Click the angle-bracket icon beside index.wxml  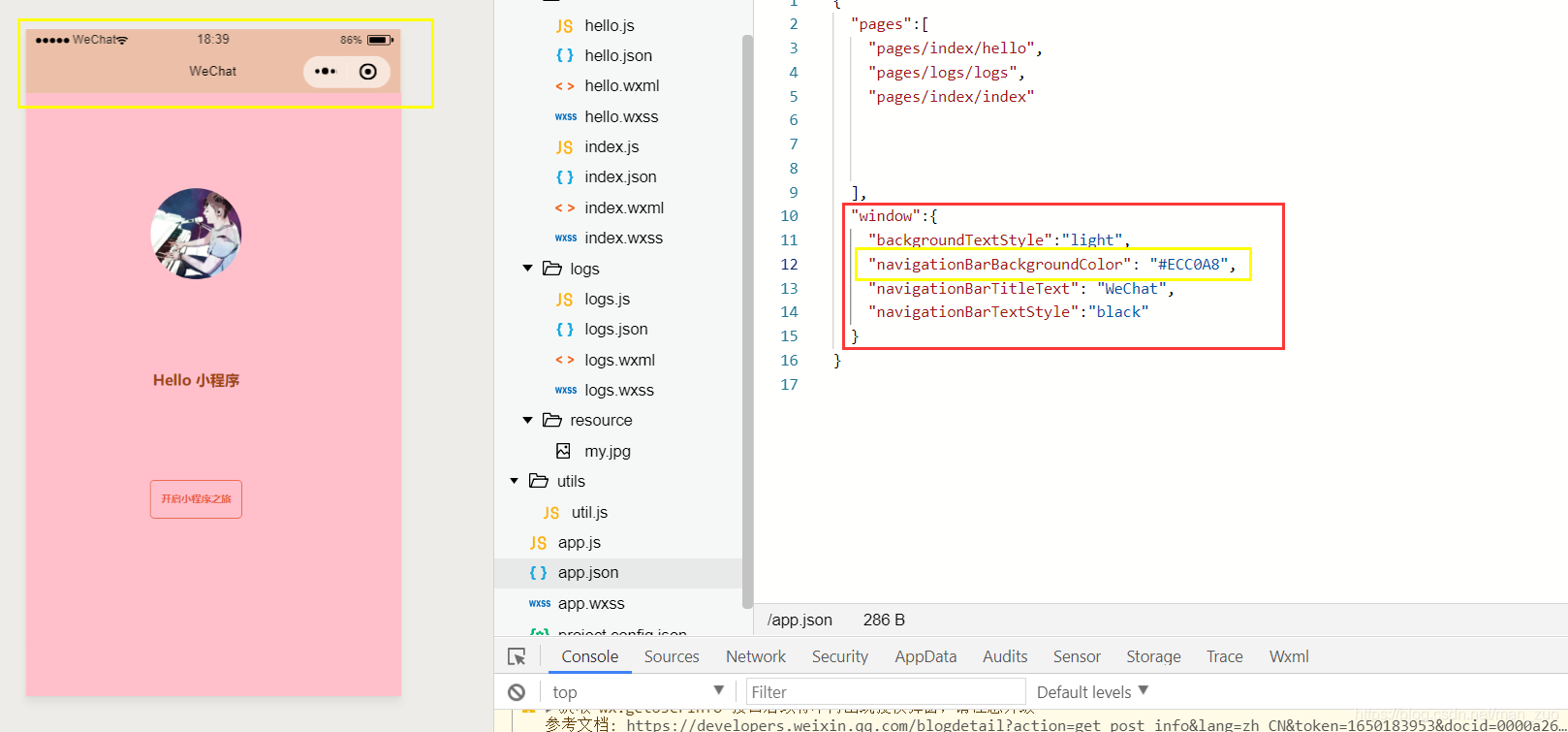click(x=565, y=208)
